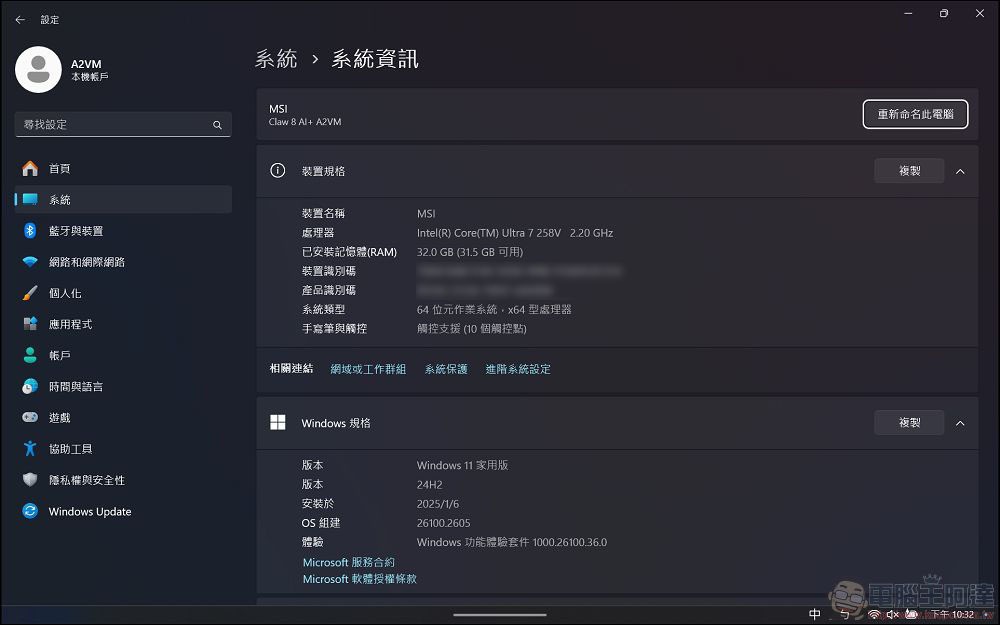Viewport: 1000px width, 625px height.
Task: Click the install date 2025/1/6
Action: point(438,504)
